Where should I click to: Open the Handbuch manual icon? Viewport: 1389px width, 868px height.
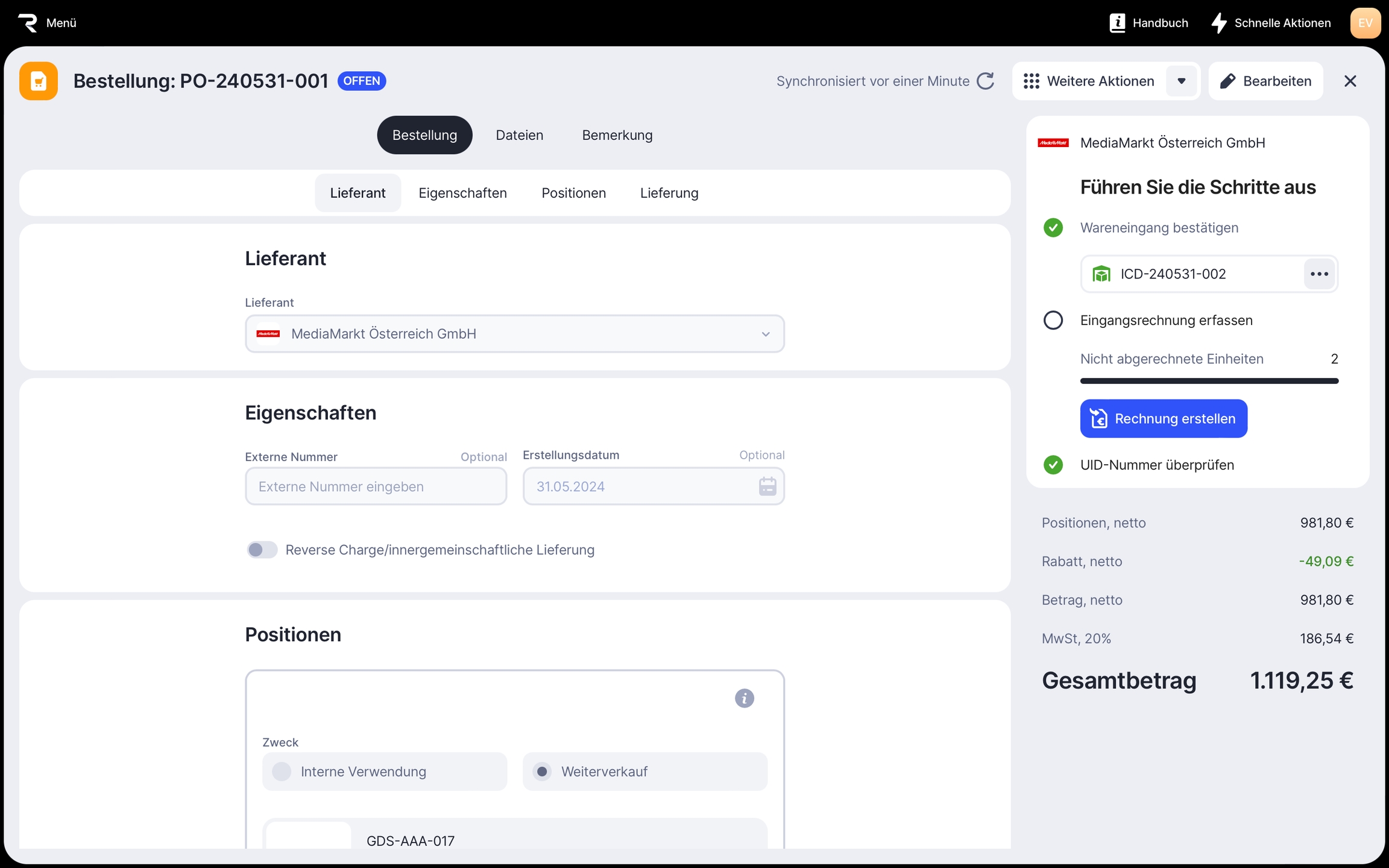pyautogui.click(x=1117, y=23)
